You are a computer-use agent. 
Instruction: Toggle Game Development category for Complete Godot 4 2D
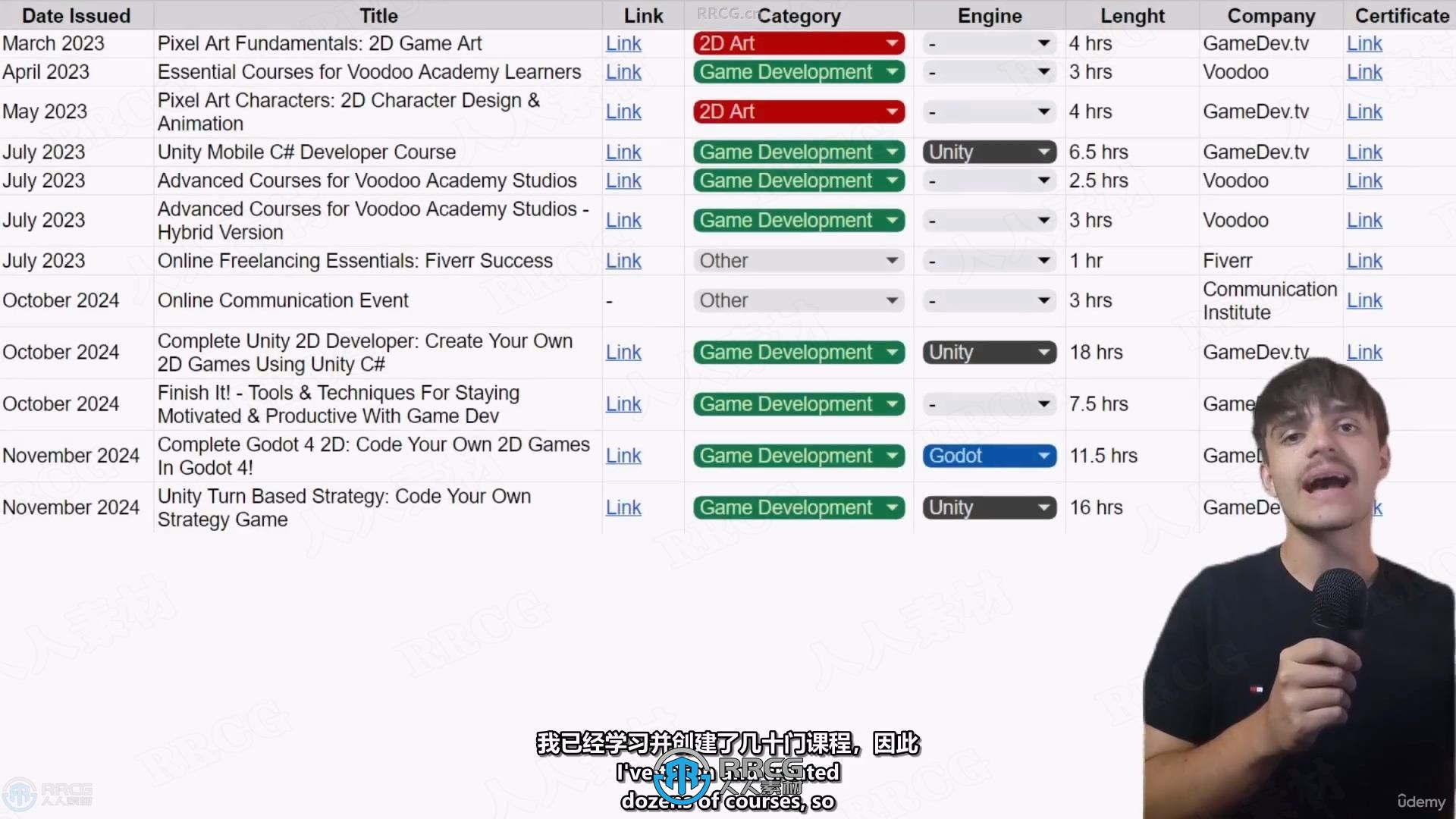pos(798,455)
